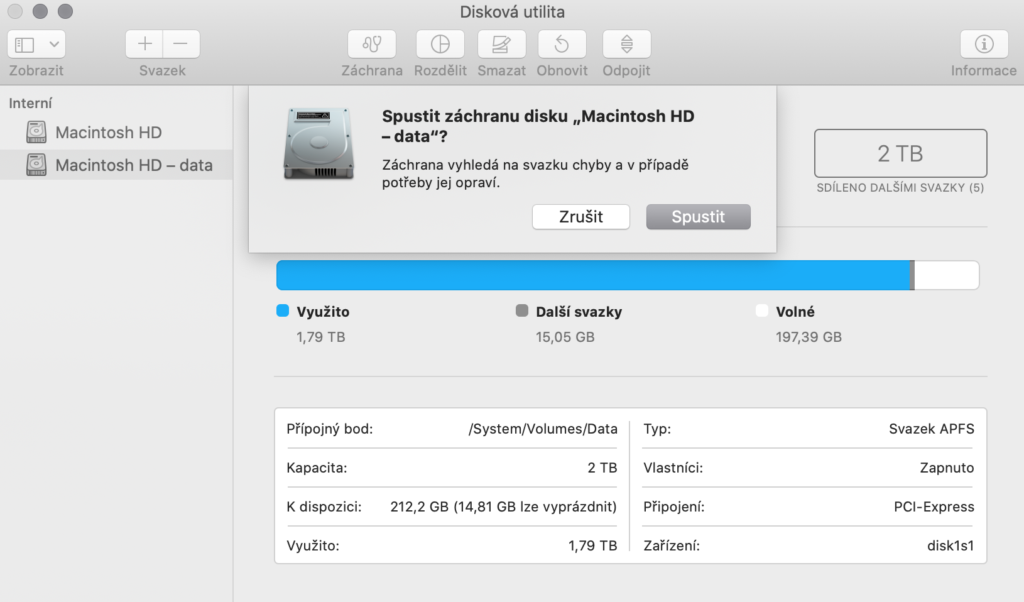The width and height of the screenshot is (1024, 602).
Task: Click the disk1s1 device value
Action: click(950, 546)
